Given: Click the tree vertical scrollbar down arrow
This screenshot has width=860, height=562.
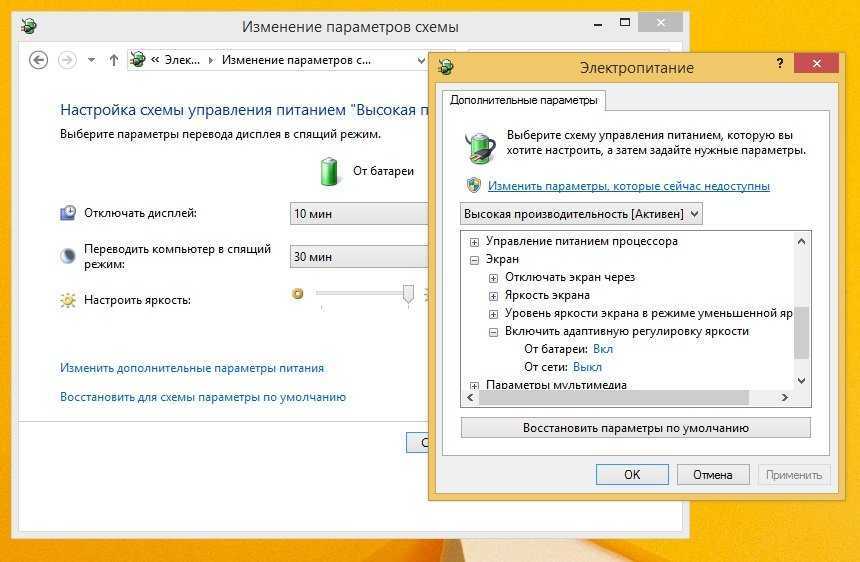Looking at the screenshot, I should click(801, 381).
